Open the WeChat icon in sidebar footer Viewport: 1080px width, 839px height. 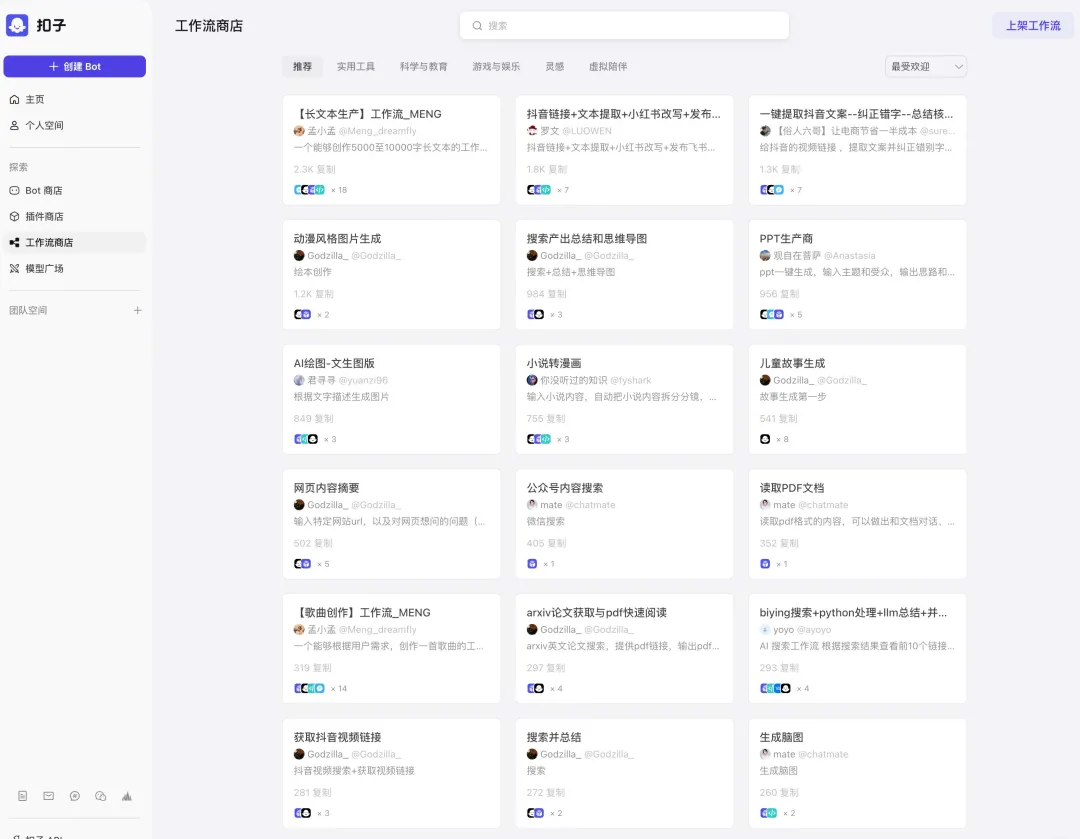101,796
